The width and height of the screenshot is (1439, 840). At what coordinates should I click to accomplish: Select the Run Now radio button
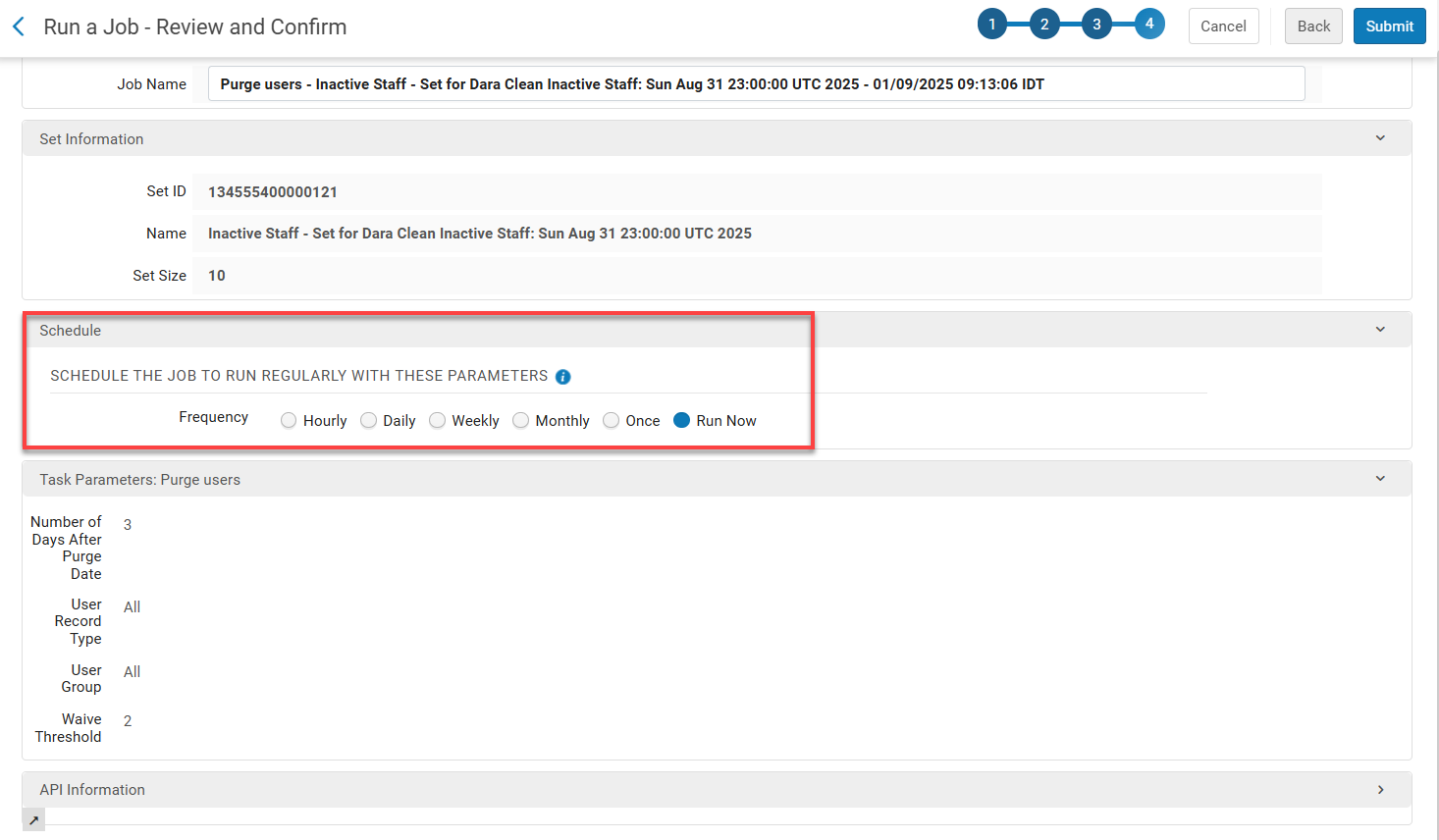682,421
